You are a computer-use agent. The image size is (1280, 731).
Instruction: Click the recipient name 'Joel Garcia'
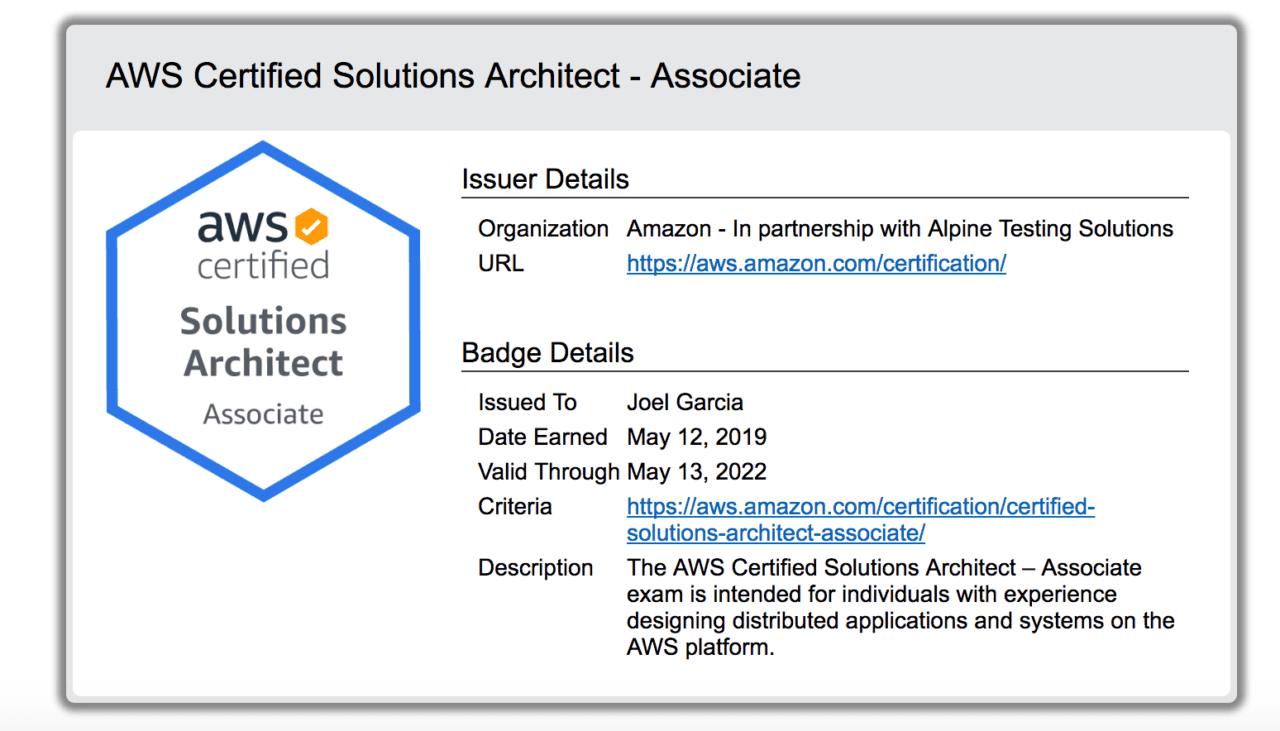[685, 402]
